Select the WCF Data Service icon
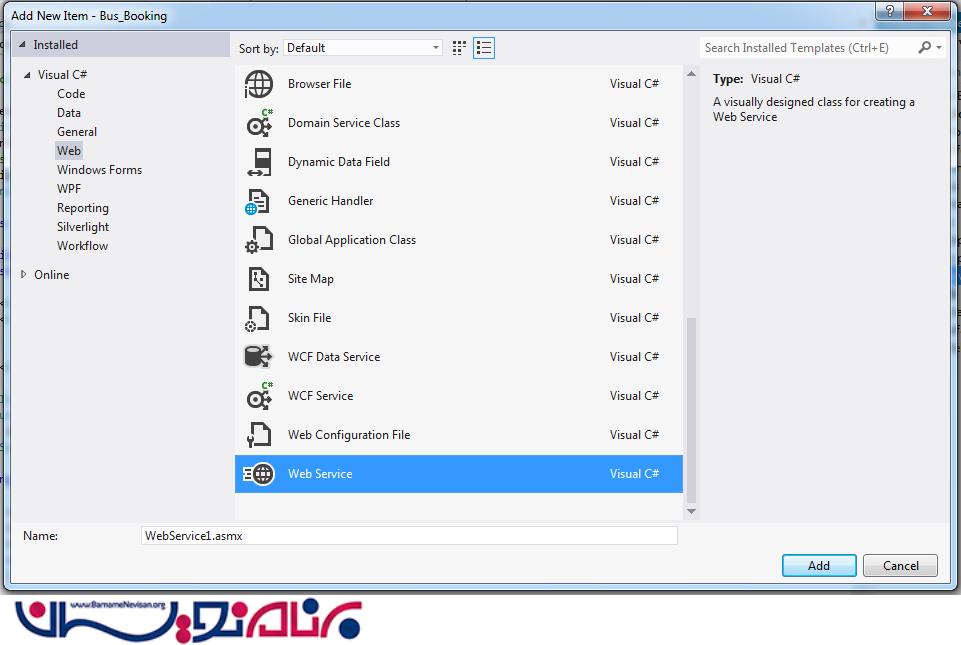The height and width of the screenshot is (645, 961). tap(259, 357)
